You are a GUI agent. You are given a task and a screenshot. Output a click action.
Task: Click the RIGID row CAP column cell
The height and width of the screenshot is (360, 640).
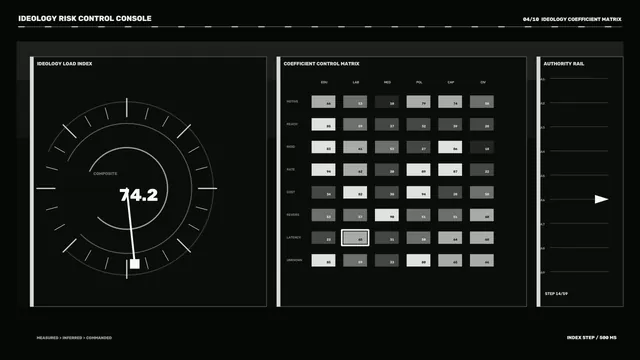450,147
